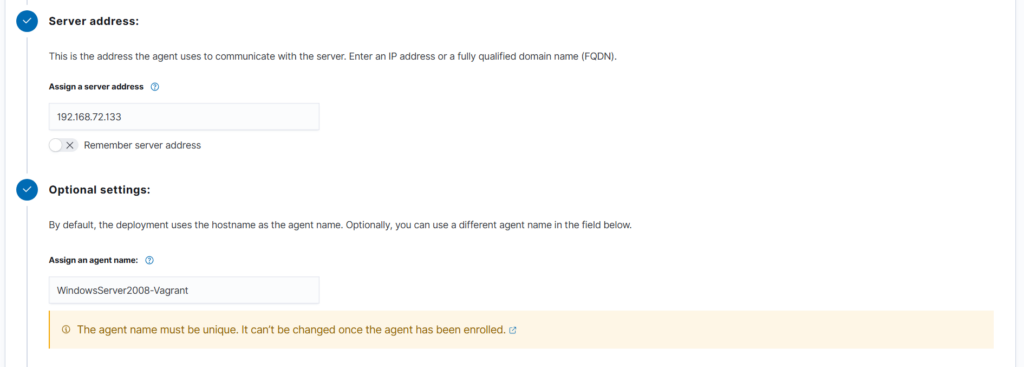
Task: Click the X mark inside the Remember switch
Action: [x=70, y=146]
